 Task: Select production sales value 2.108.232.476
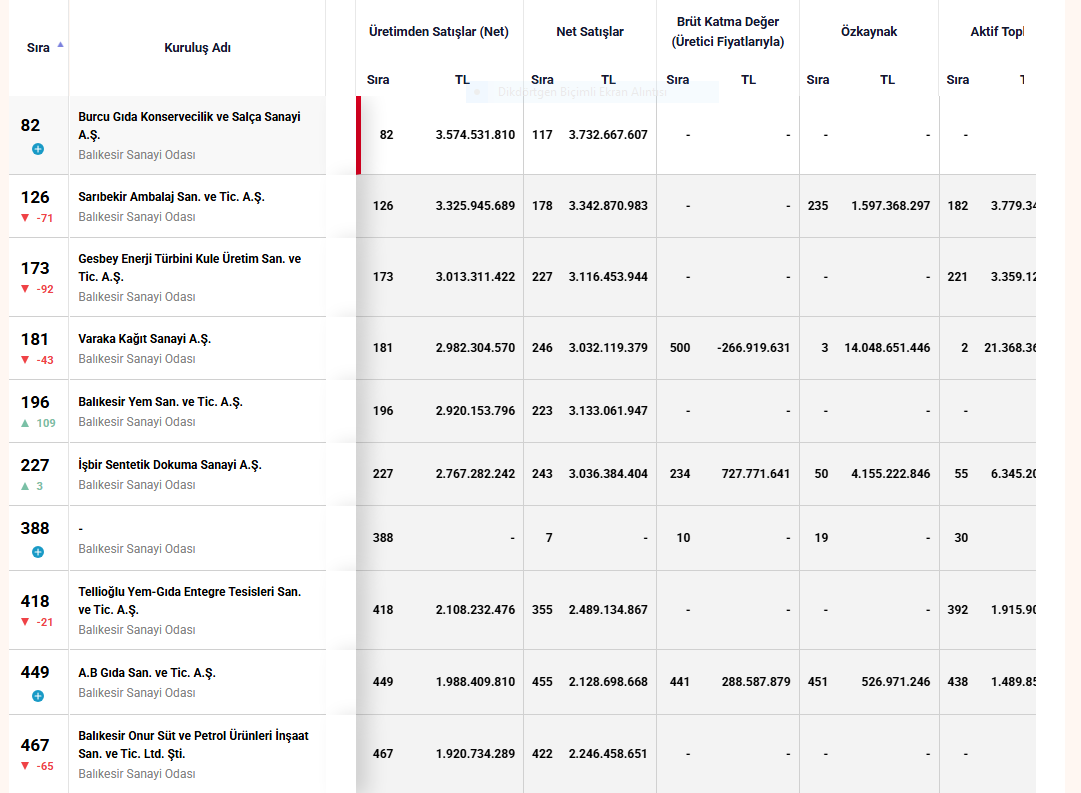click(x=475, y=610)
